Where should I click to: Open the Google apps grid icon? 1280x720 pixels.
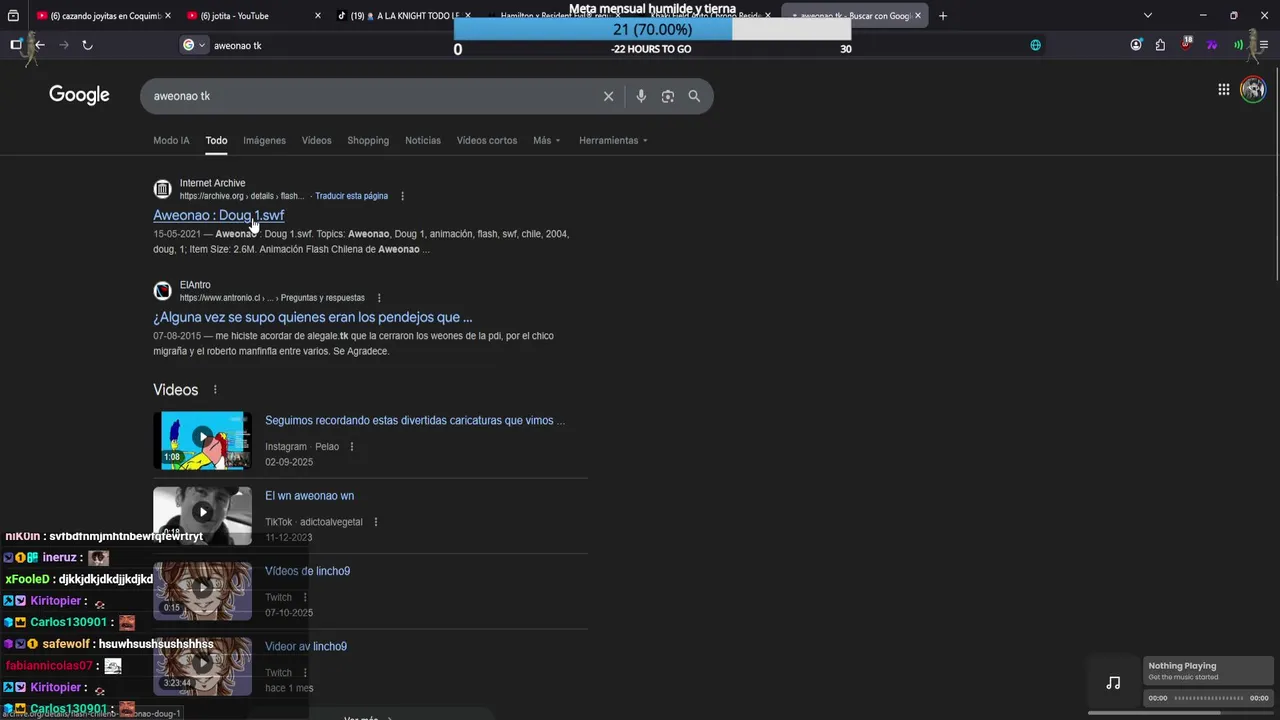pos(1223,90)
